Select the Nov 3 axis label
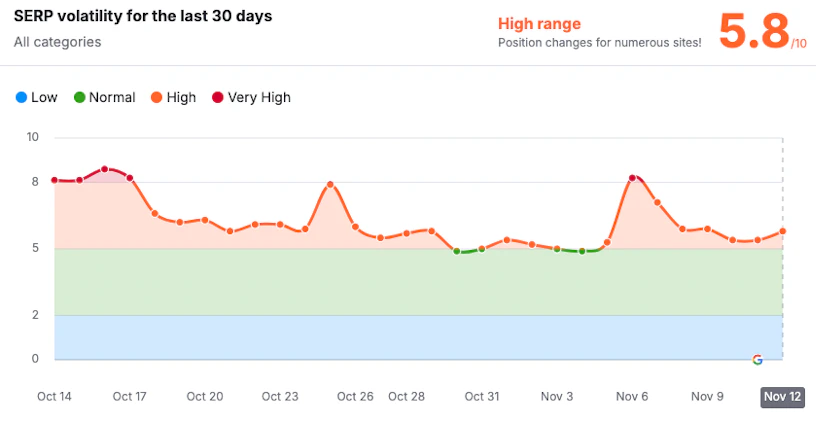The height and width of the screenshot is (422, 816). pyautogui.click(x=557, y=397)
